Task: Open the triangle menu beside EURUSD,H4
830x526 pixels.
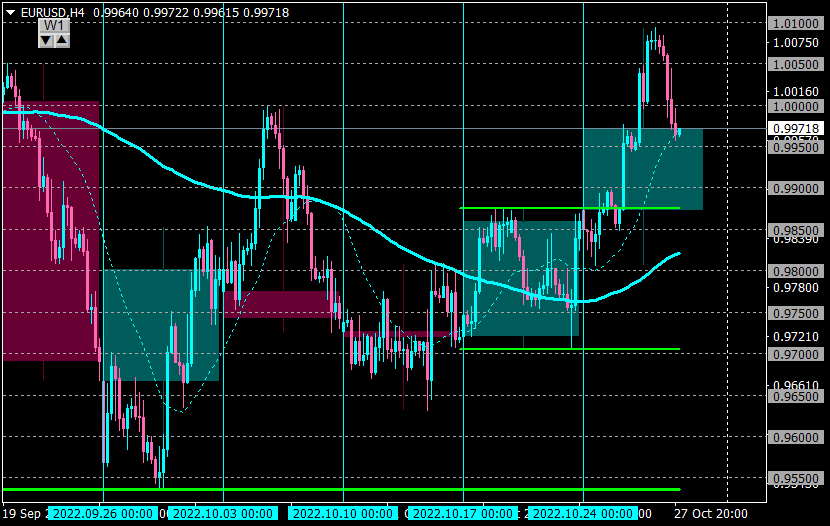Action: pyautogui.click(x=11, y=12)
